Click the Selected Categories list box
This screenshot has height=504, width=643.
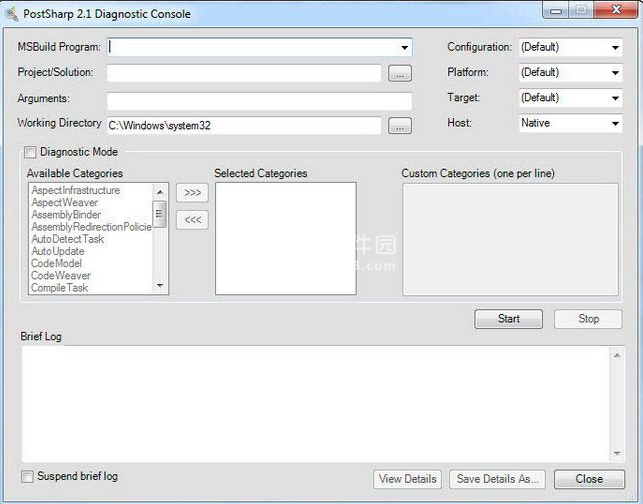click(286, 239)
